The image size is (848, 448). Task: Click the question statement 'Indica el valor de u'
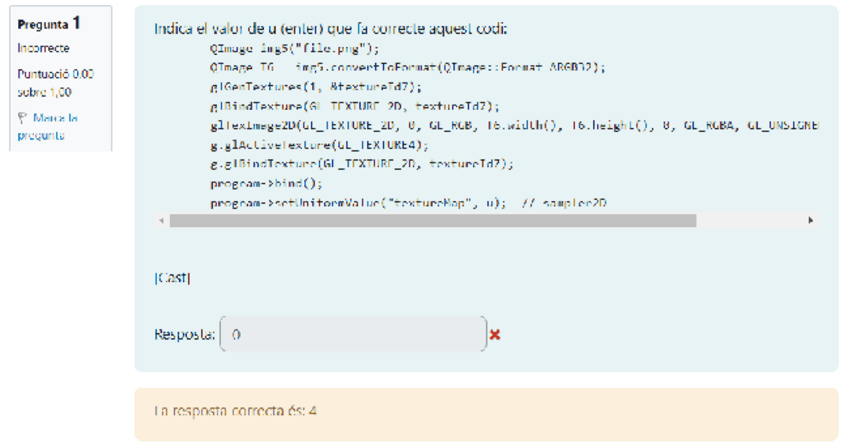coord(330,29)
